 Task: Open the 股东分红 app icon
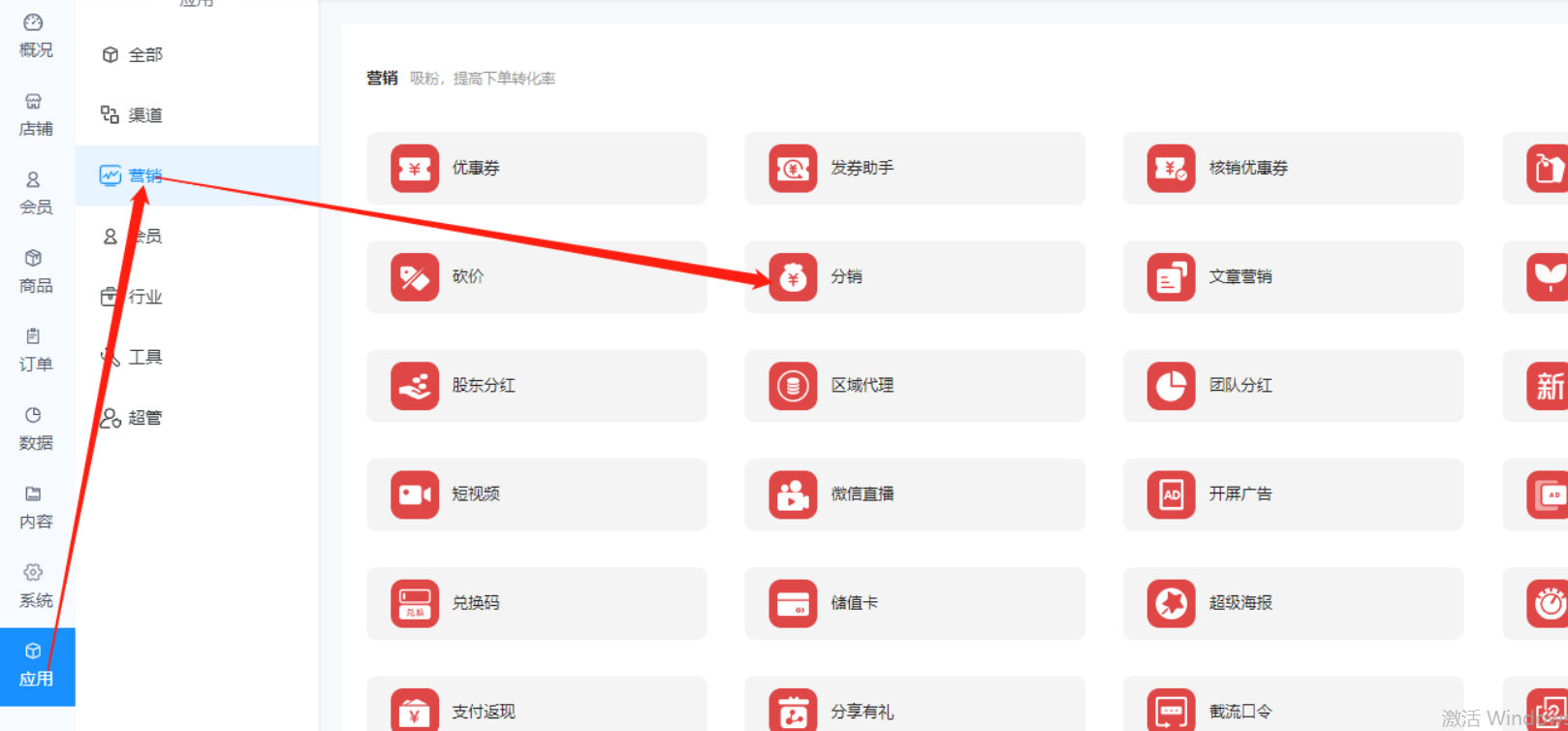coord(415,386)
